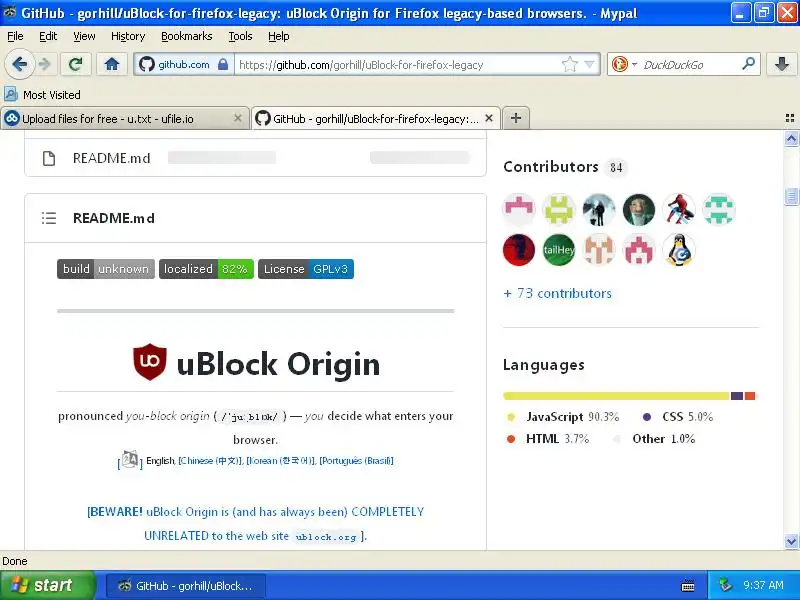
Task: Open the Korean translation link
Action: [x=281, y=461]
